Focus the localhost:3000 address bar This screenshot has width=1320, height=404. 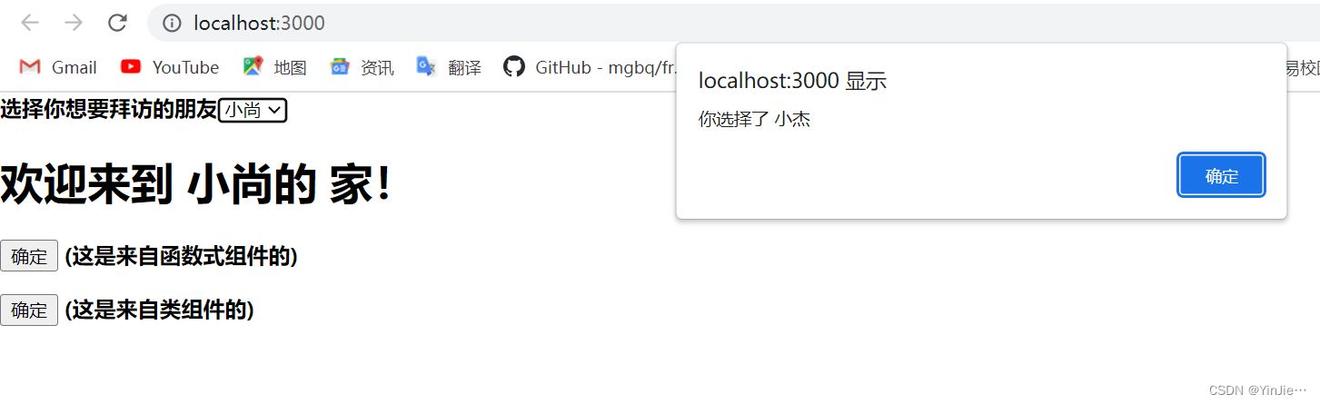point(700,22)
